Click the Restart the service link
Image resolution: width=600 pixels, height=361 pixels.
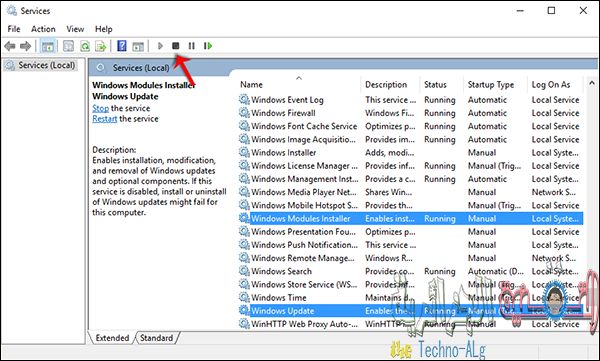pyautogui.click(x=104, y=119)
